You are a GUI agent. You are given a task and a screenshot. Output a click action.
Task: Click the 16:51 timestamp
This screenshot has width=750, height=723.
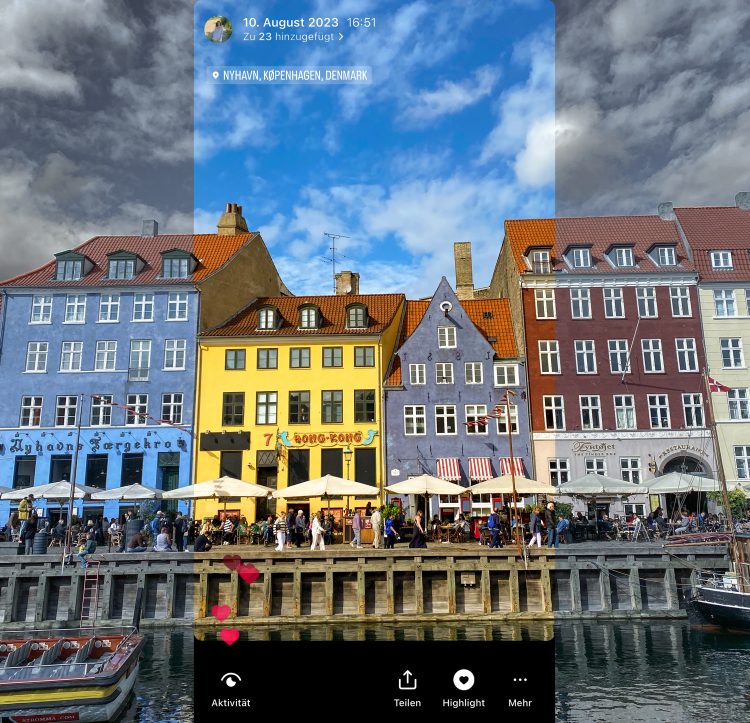[x=362, y=22]
